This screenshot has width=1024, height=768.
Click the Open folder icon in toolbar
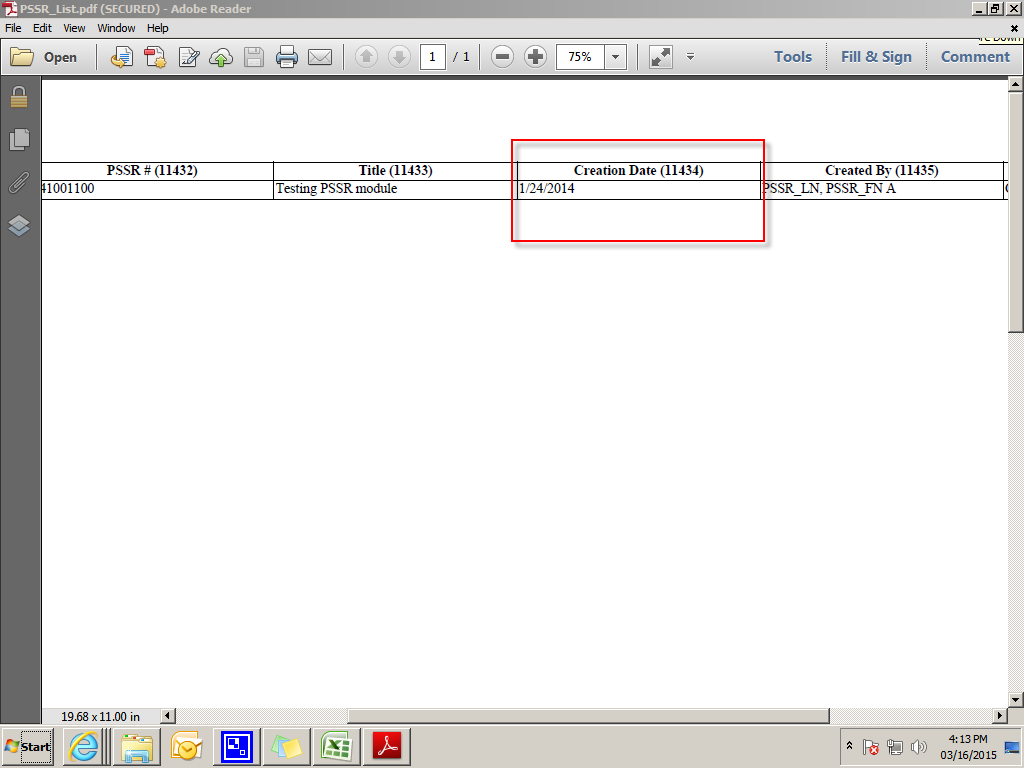[22, 57]
